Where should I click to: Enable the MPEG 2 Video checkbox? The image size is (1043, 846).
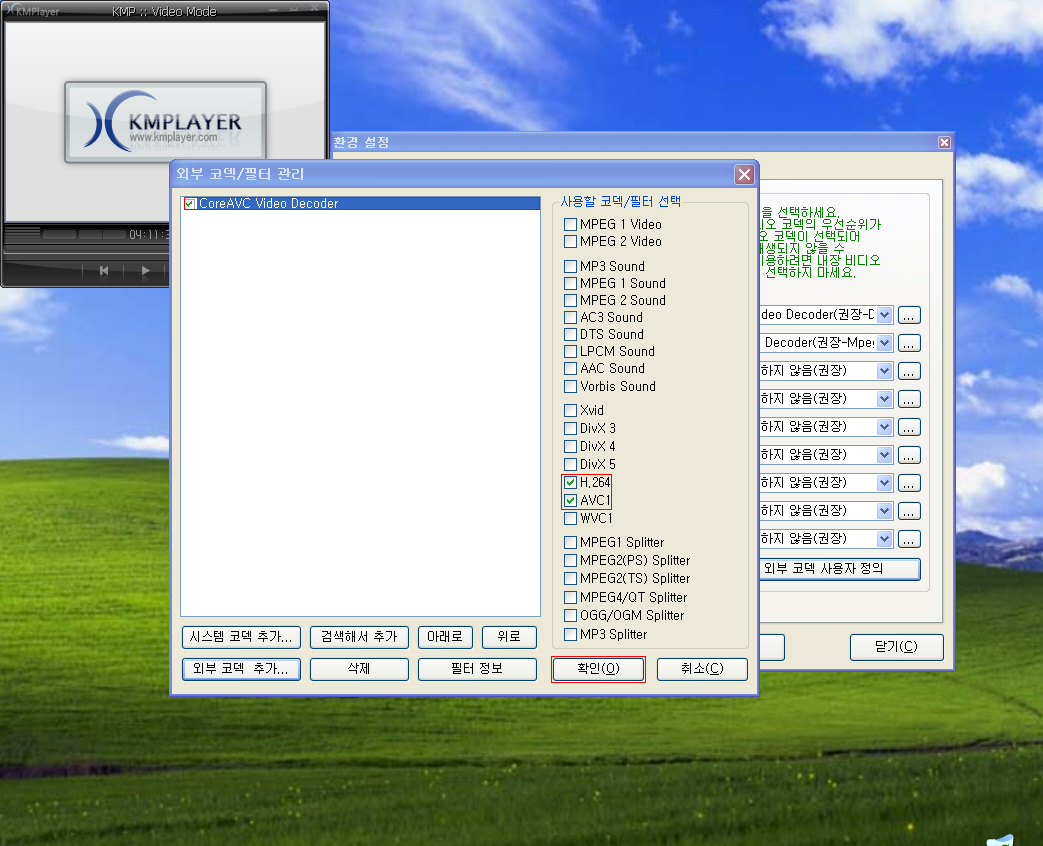[x=570, y=241]
